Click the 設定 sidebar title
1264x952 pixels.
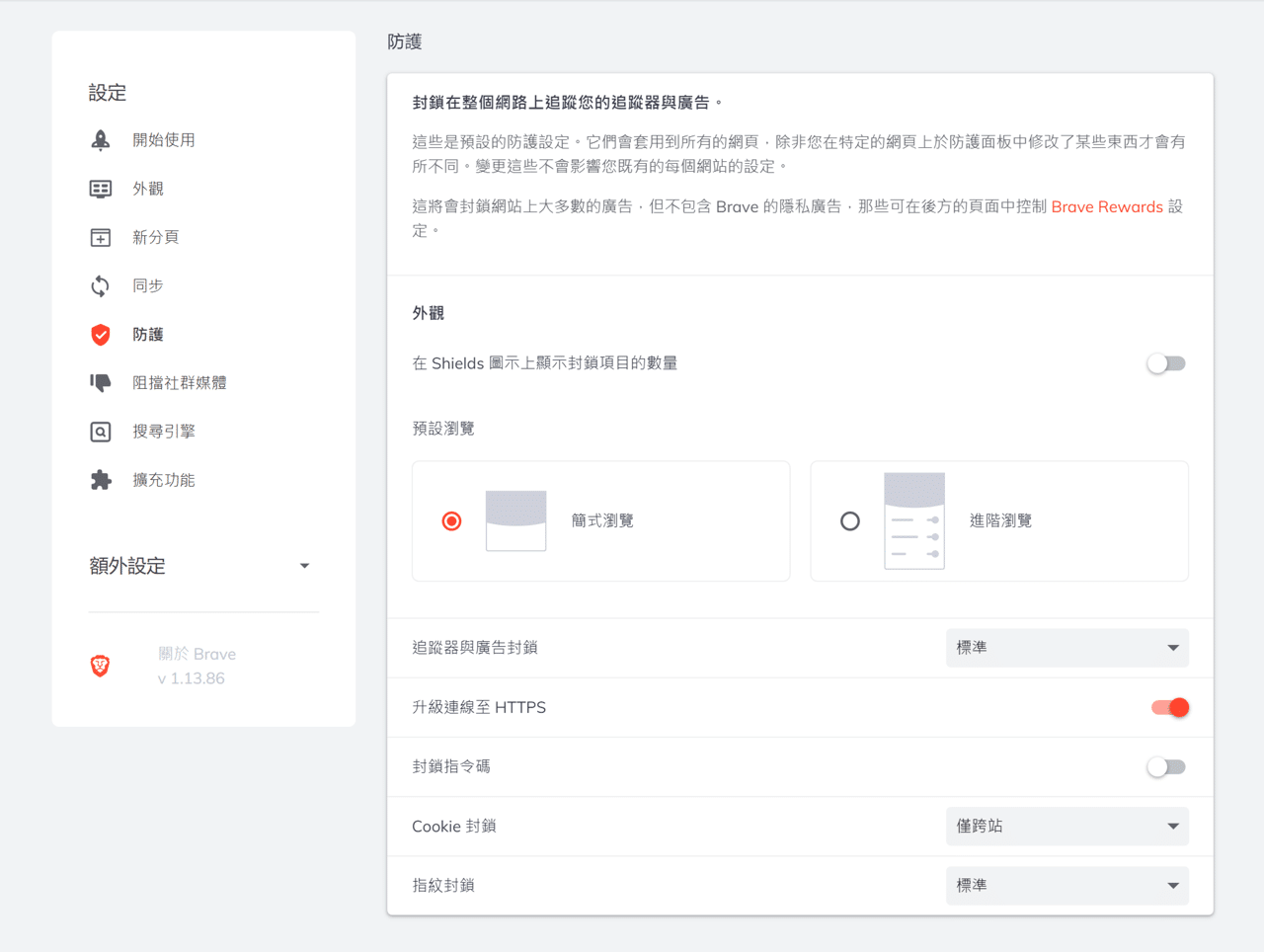pos(108,93)
